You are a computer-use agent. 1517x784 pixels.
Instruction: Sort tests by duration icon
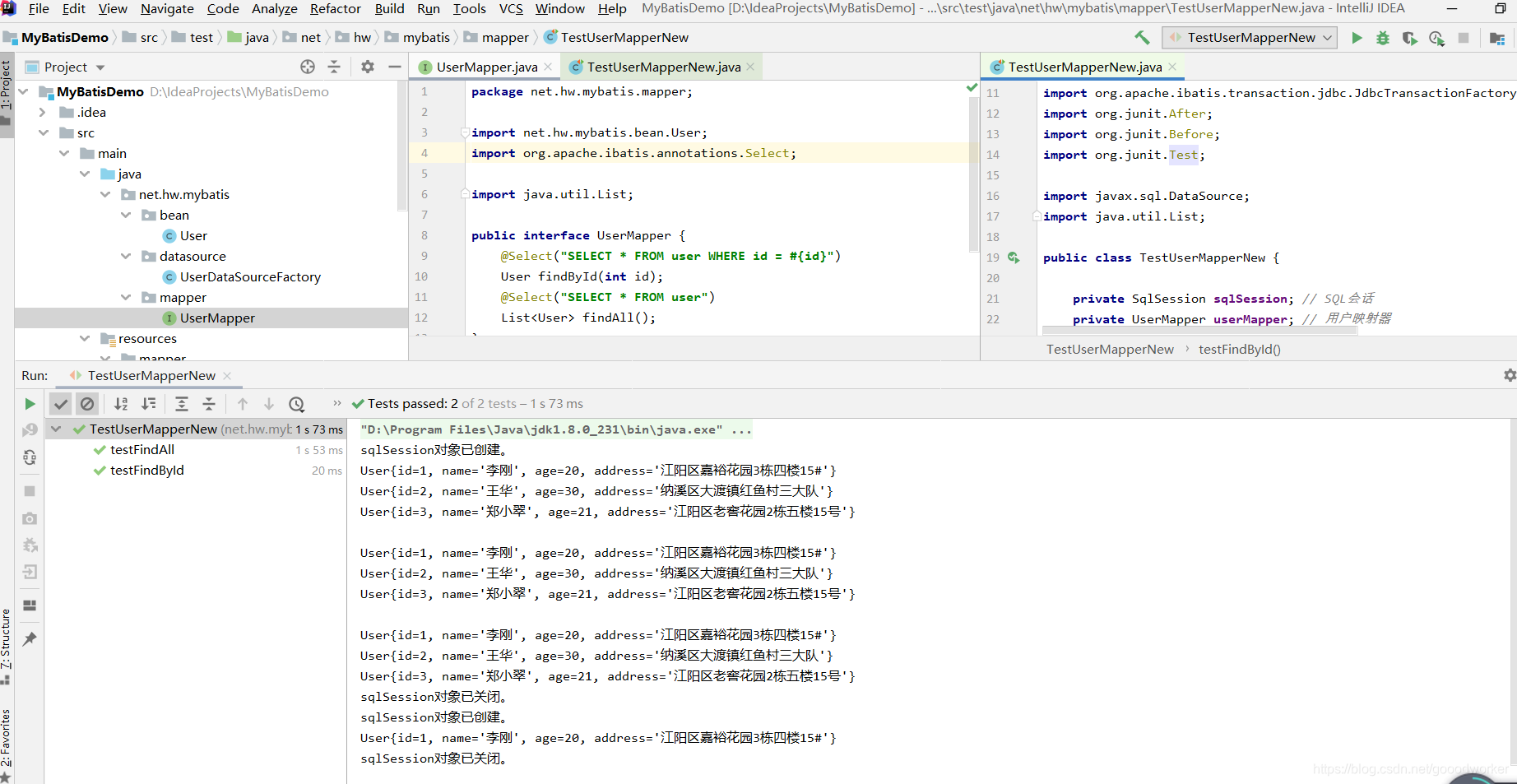149,404
